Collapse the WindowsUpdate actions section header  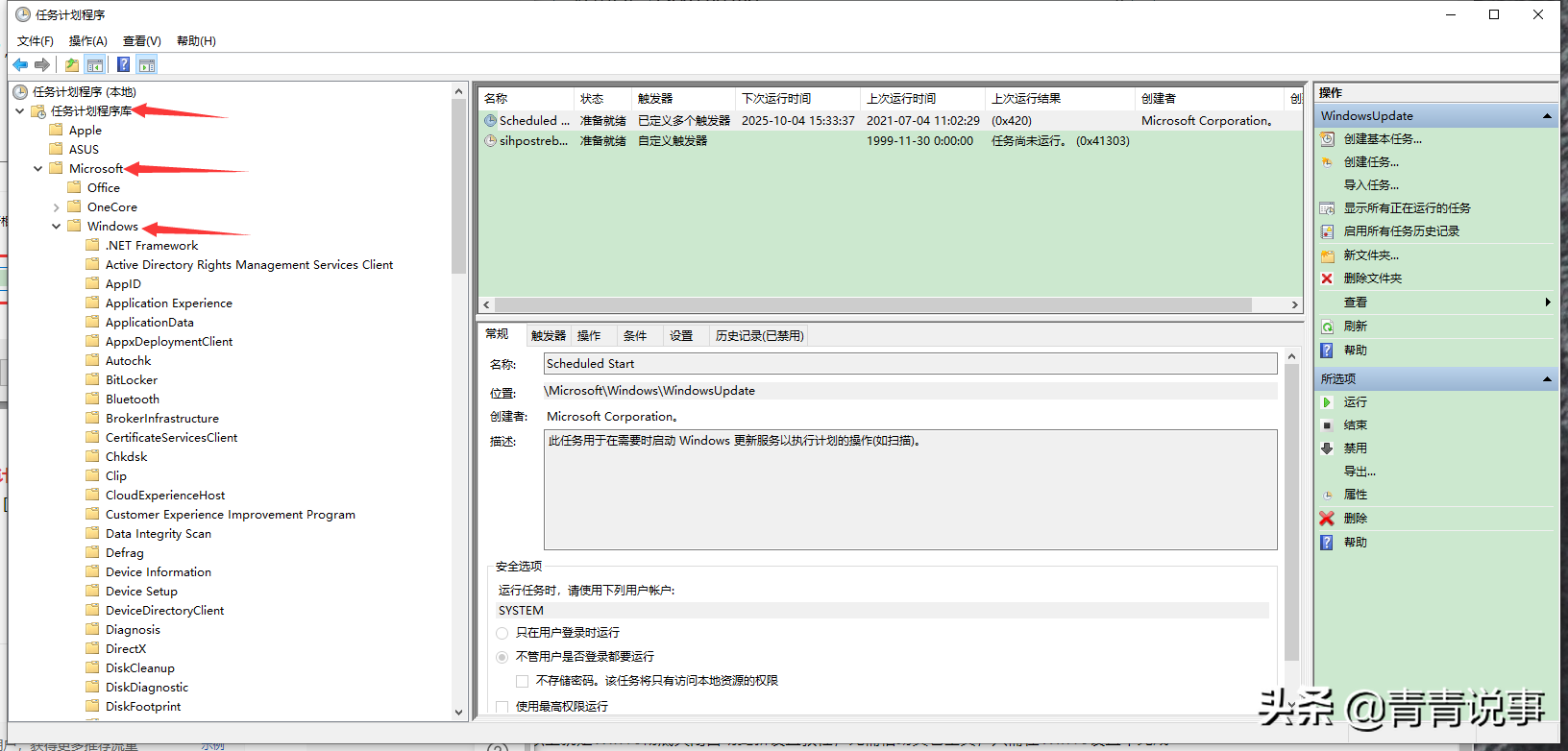pos(1548,116)
